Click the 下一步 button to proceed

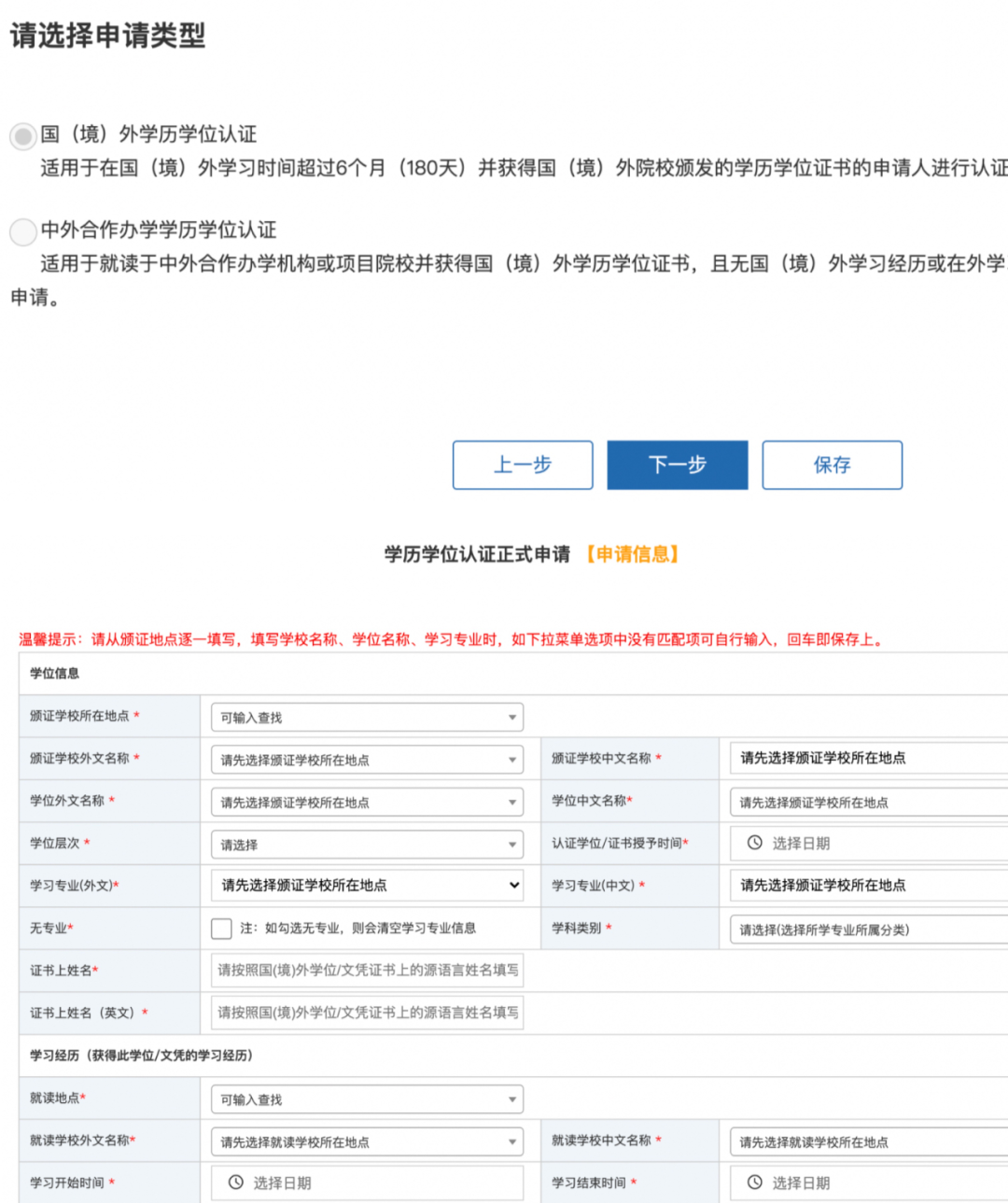tap(678, 465)
